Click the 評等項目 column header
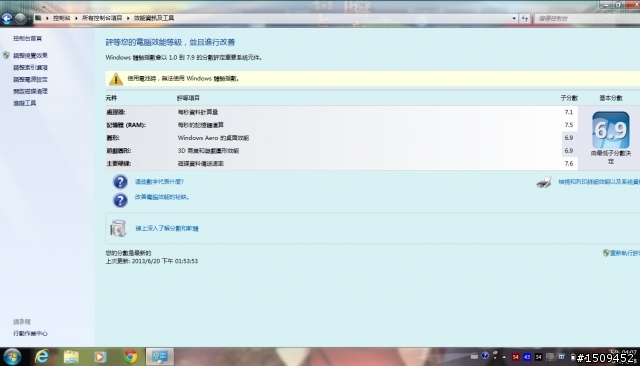Viewport: 640px width, 366px height. (x=188, y=98)
